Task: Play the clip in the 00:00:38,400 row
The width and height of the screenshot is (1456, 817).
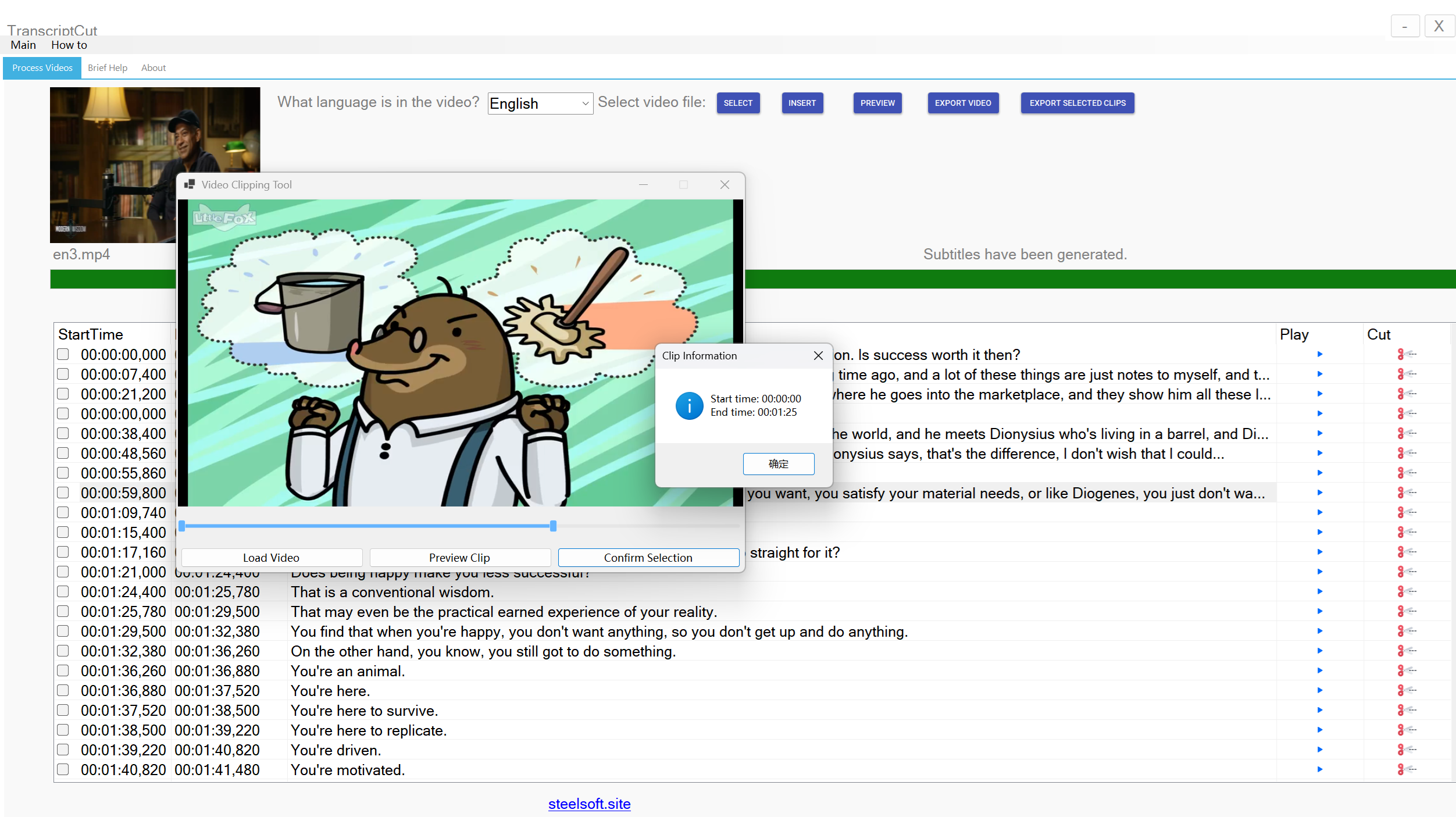Action: pyautogui.click(x=1320, y=433)
